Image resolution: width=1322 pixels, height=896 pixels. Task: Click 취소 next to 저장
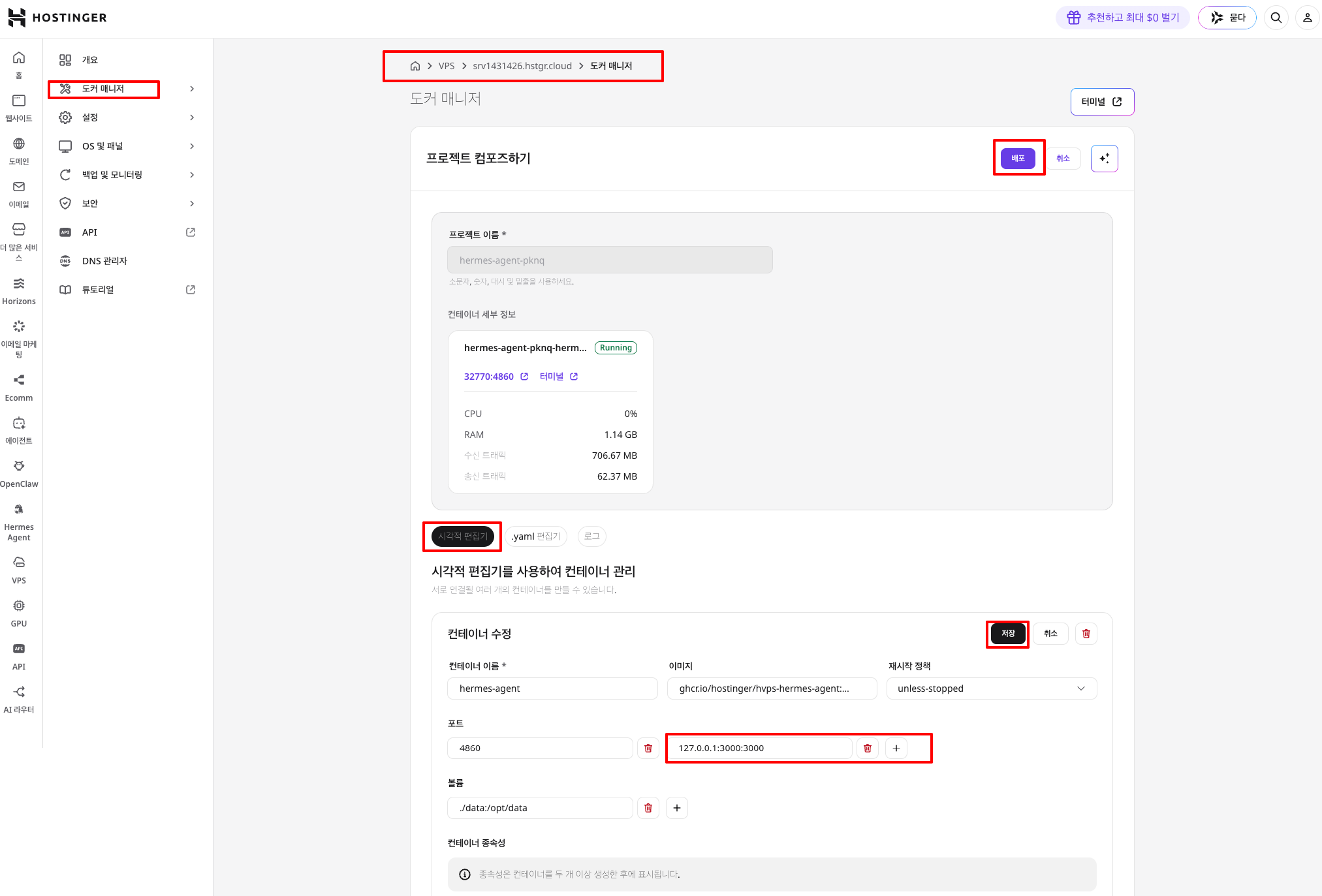point(1050,634)
